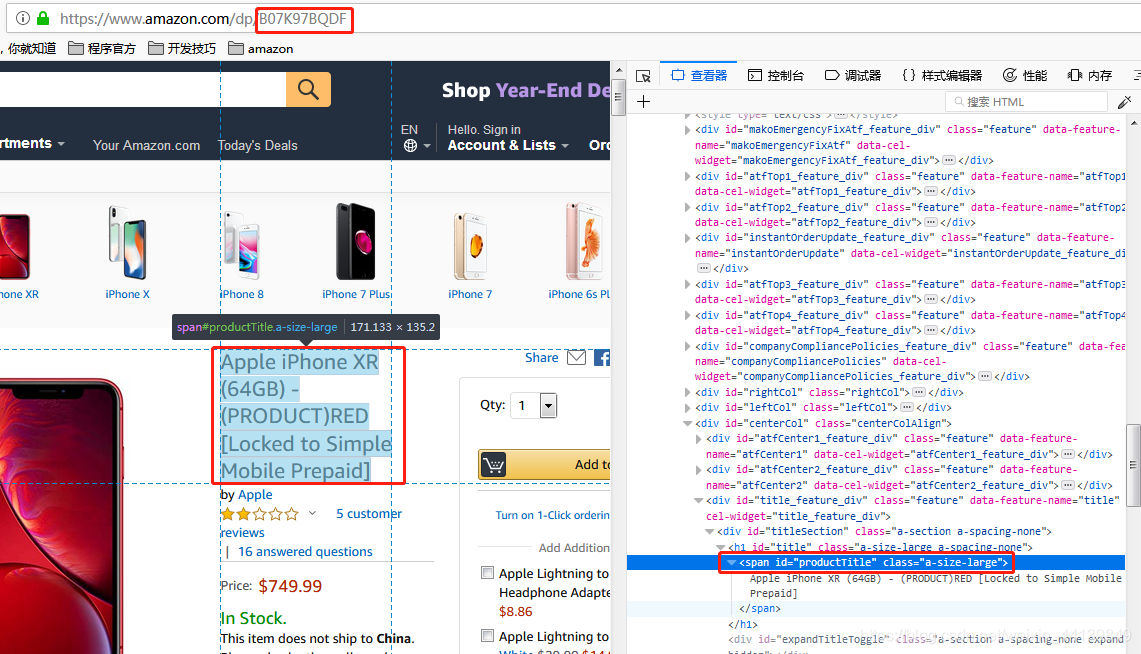The image size is (1141, 654).
Task: Tick the second Apple Lightning accessory checkbox
Action: tap(488, 636)
